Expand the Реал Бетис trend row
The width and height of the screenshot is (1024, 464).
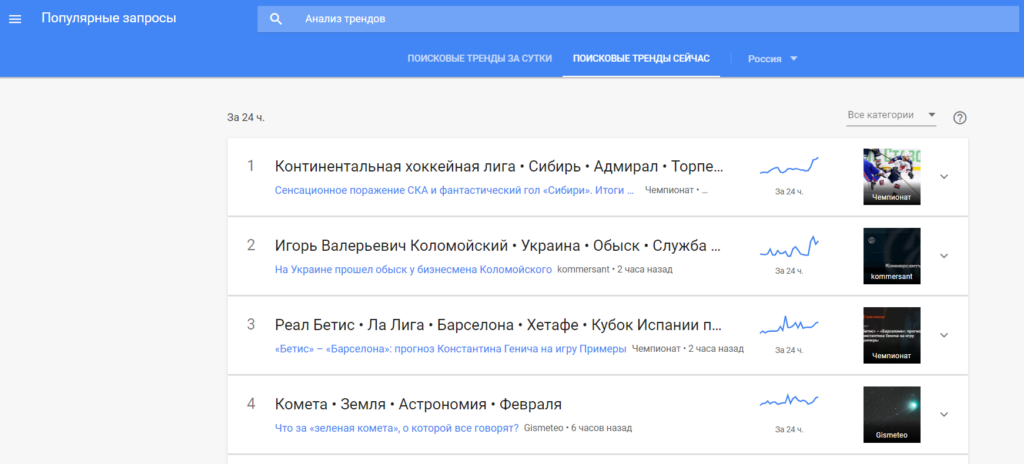tap(944, 335)
